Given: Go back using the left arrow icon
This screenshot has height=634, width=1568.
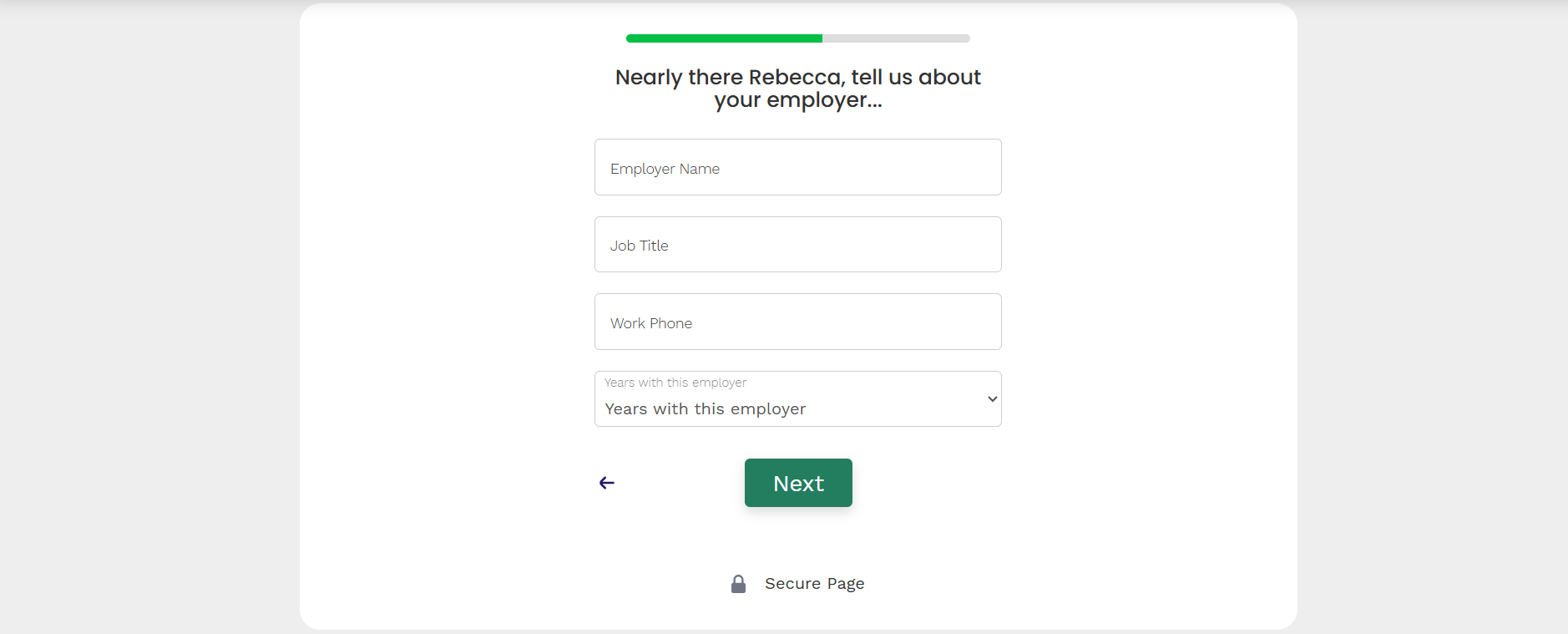Looking at the screenshot, I should [x=607, y=483].
